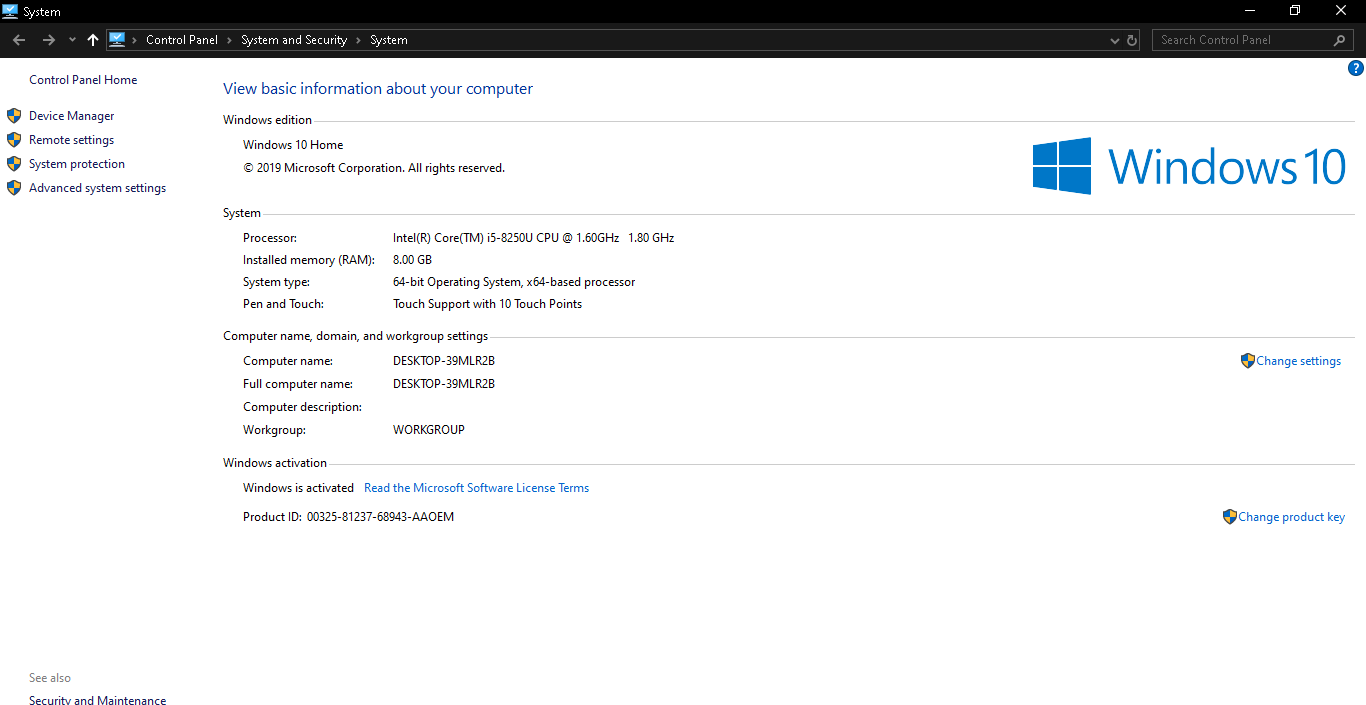Select copyright '© 2019 Microsoft Corporation' text
Image resolution: width=1366 pixels, height=705 pixels.
(x=323, y=168)
